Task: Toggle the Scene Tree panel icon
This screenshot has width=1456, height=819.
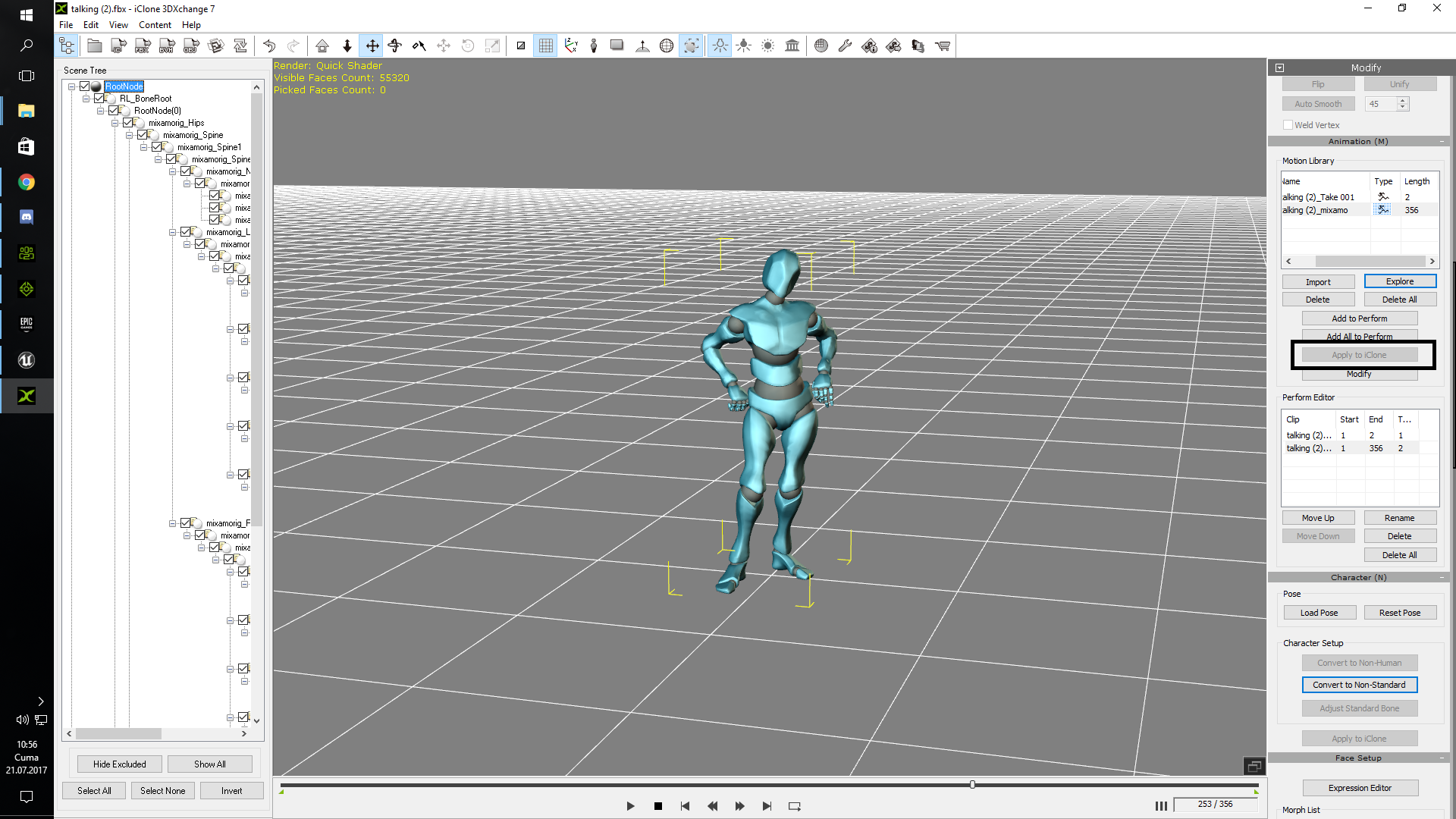Action: [x=67, y=46]
